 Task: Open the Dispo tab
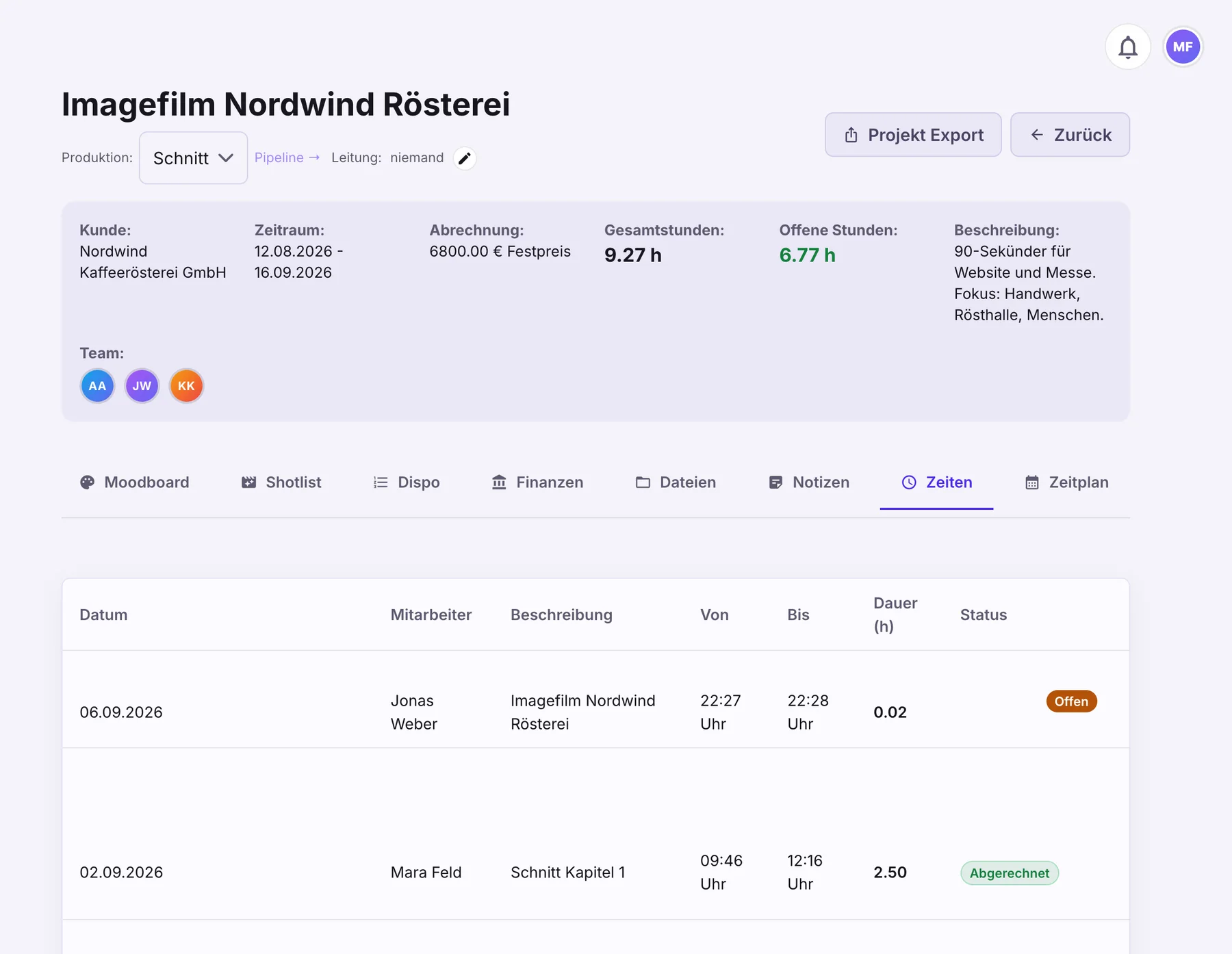click(407, 482)
